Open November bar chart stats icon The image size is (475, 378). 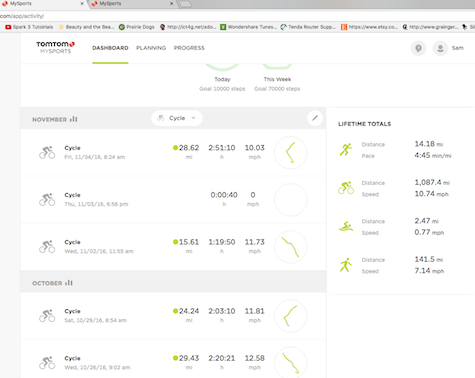click(74, 119)
